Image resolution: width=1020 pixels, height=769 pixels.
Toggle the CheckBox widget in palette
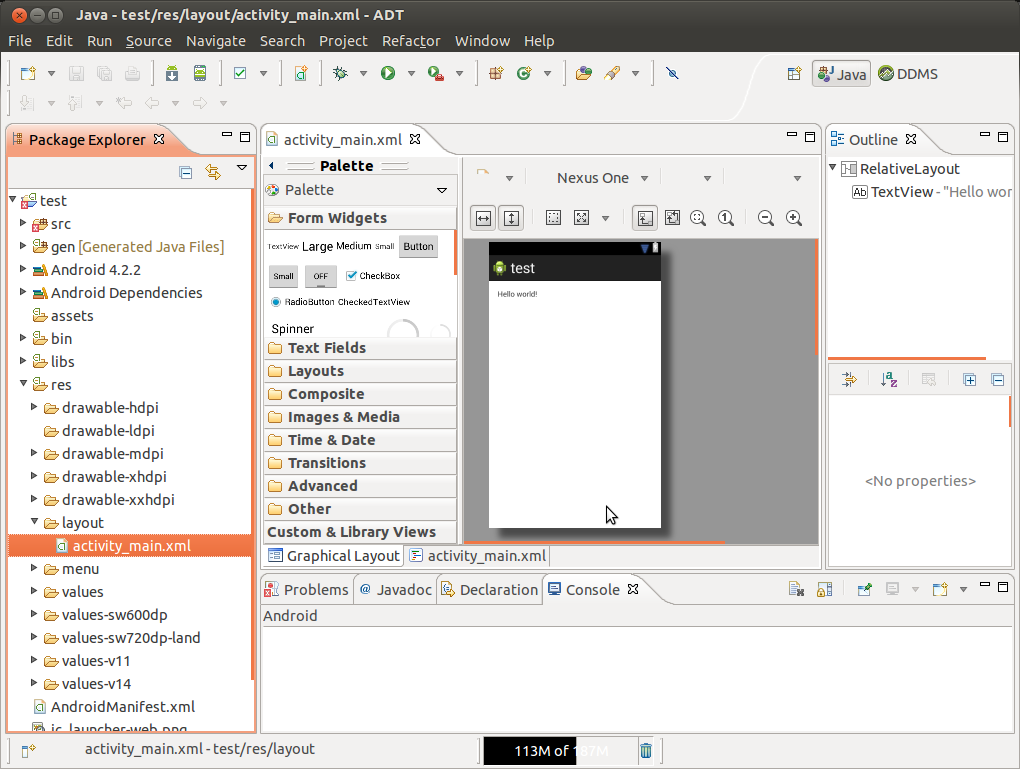click(373, 276)
